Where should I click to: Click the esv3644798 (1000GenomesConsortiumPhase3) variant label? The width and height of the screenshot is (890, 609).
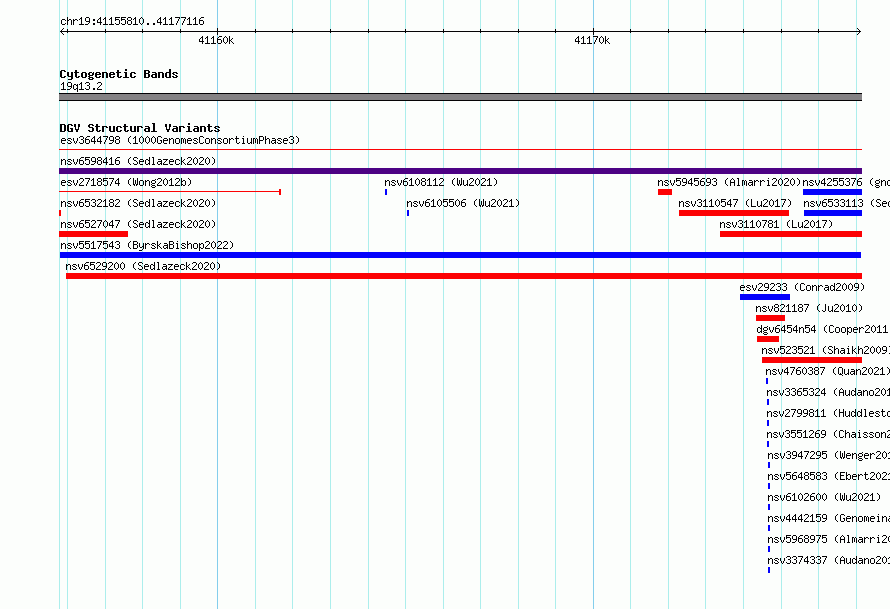pos(180,140)
